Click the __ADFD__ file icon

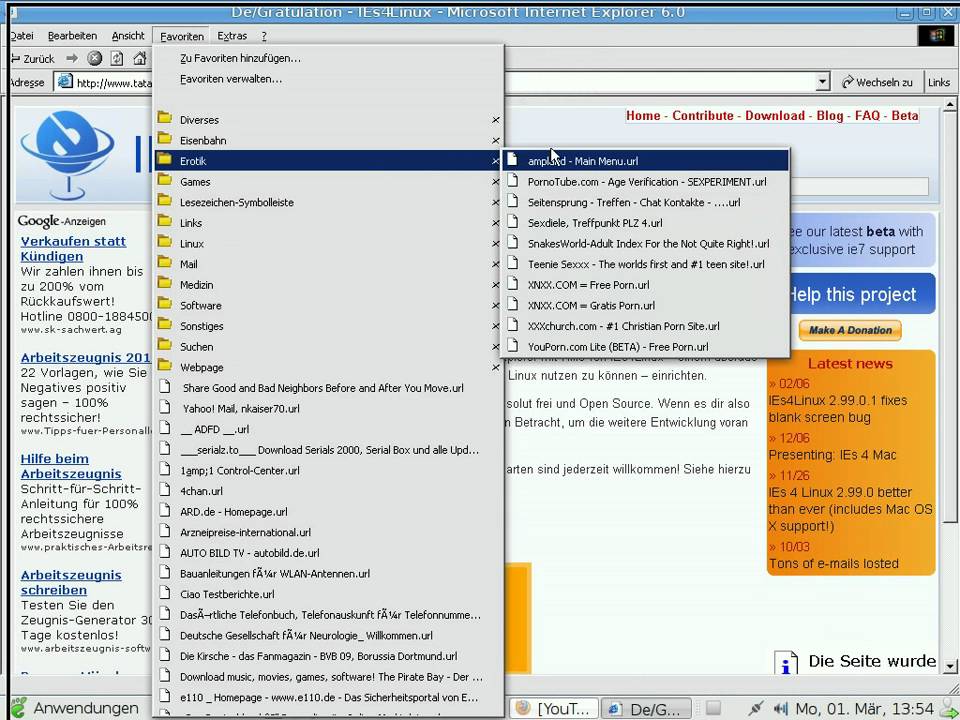click(x=165, y=427)
